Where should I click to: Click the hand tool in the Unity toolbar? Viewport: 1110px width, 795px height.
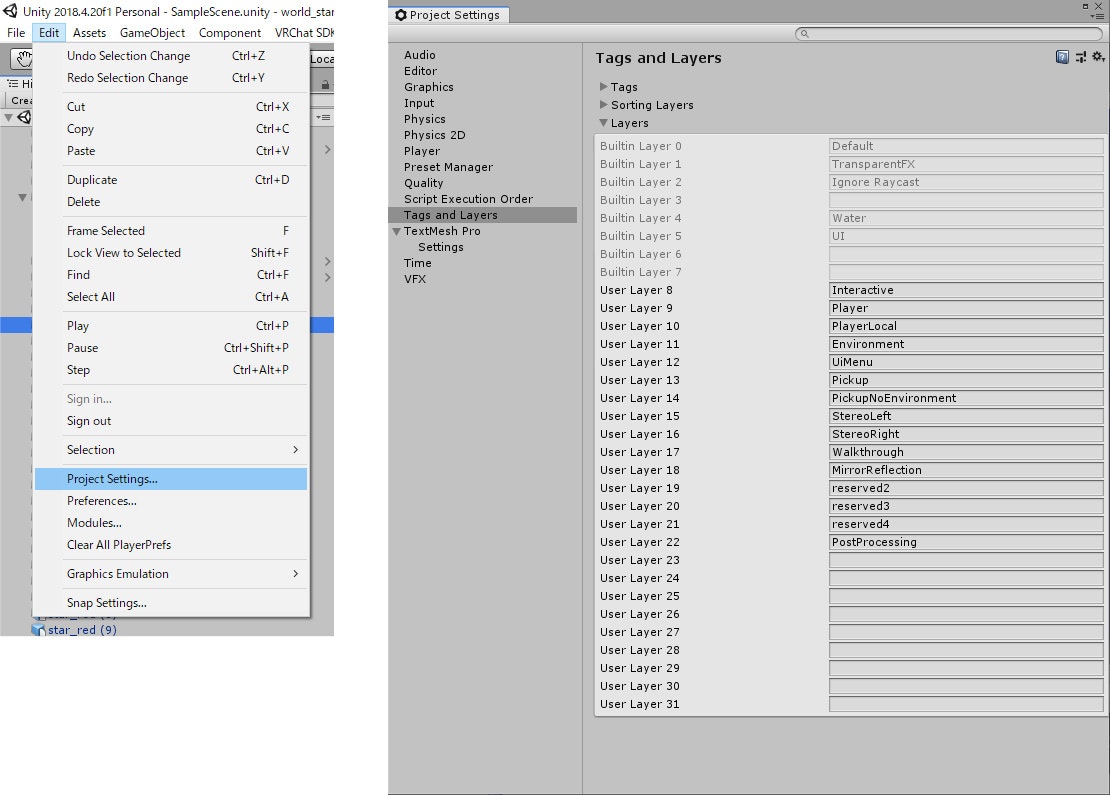(x=22, y=59)
